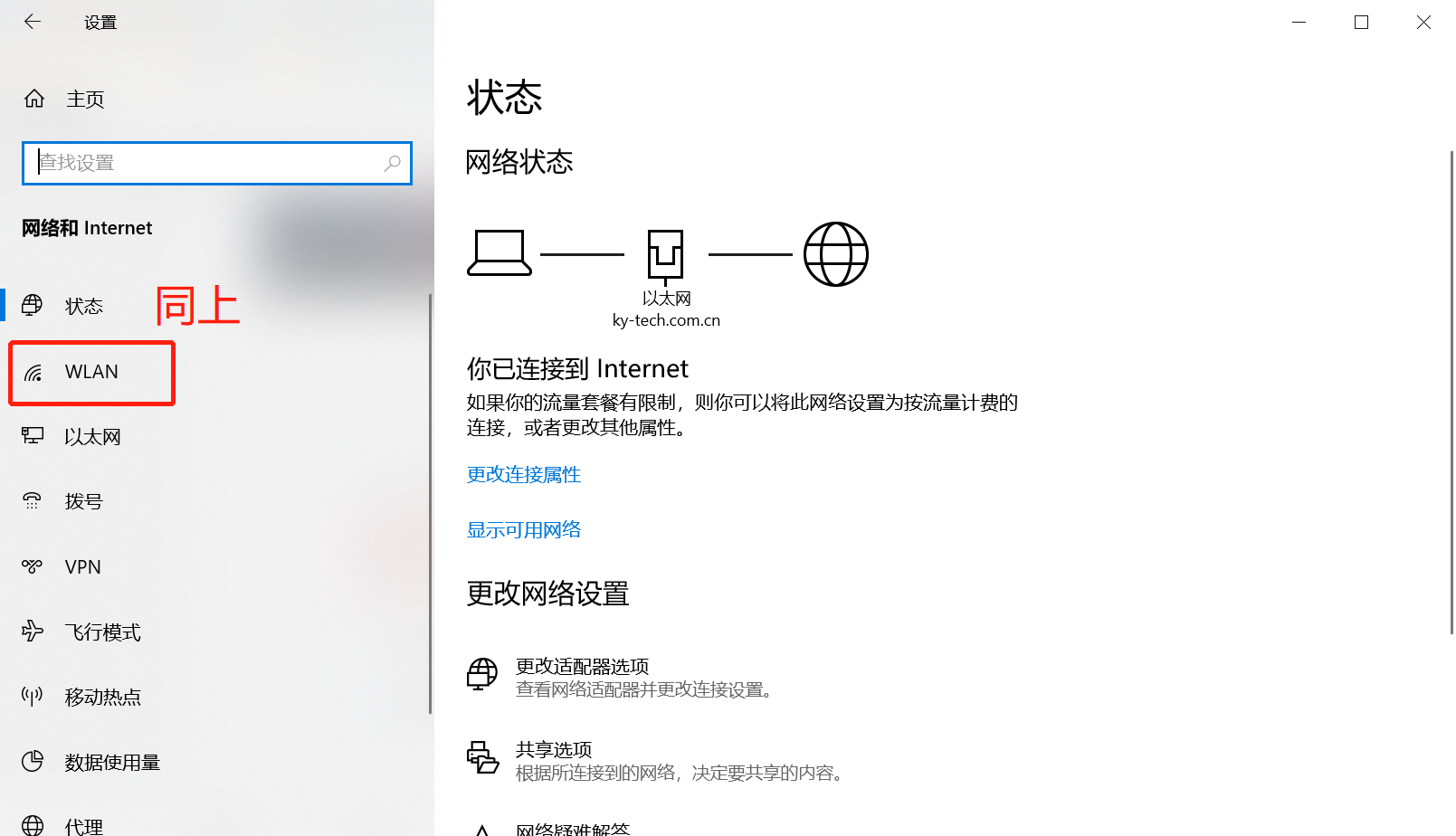Click the 拨号 dial-up icon

(x=33, y=501)
